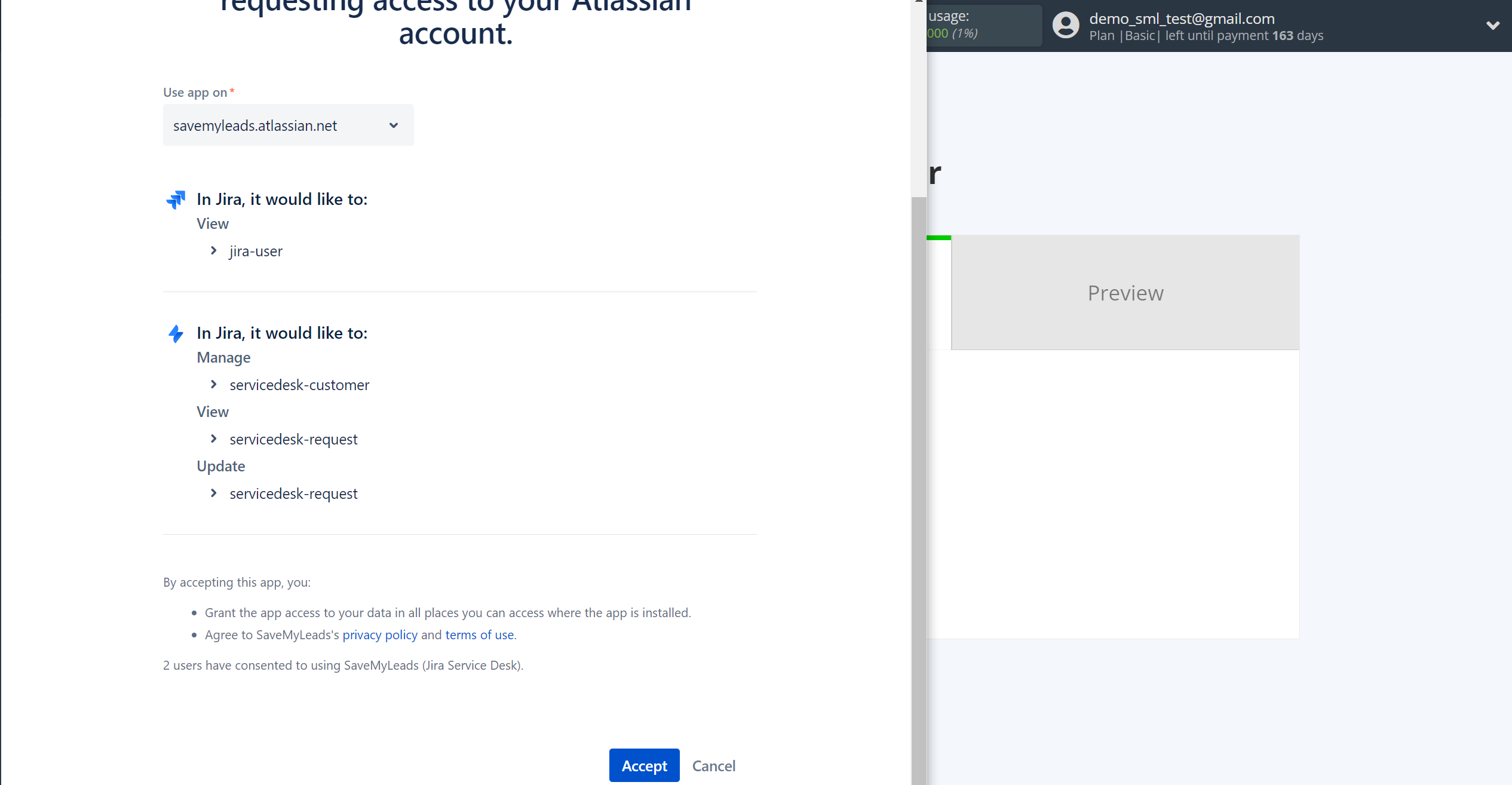
Task: Click the Cancel button
Action: 714,765
